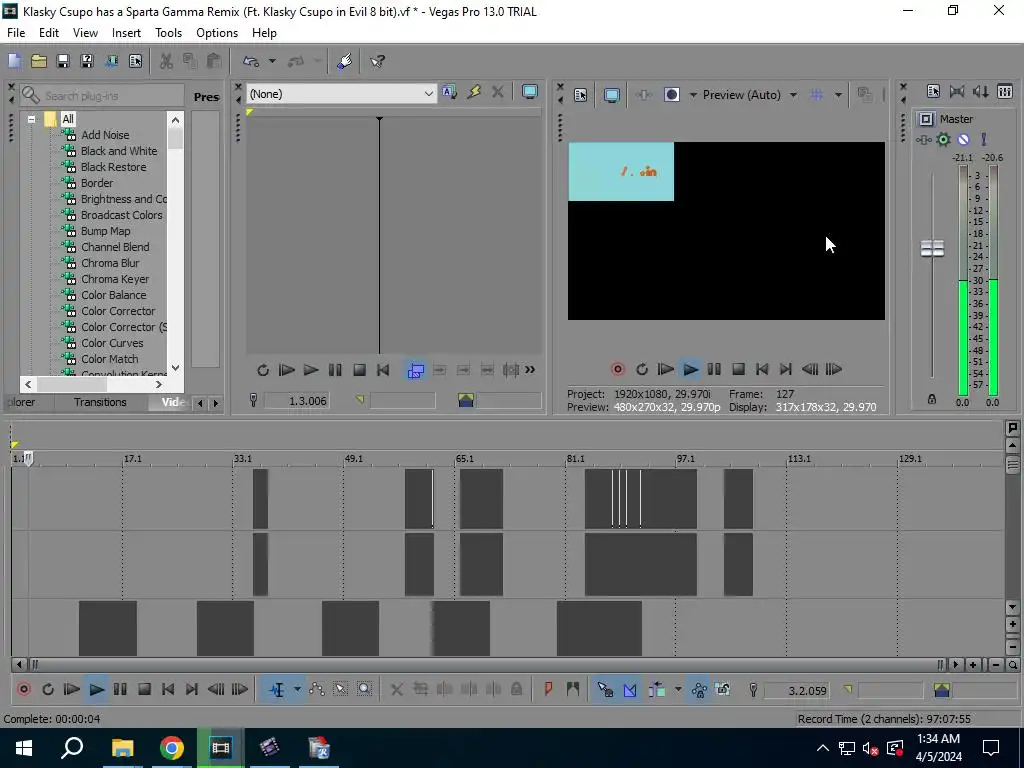Open the Auto Ripple mode dropdown arrow

click(677, 689)
